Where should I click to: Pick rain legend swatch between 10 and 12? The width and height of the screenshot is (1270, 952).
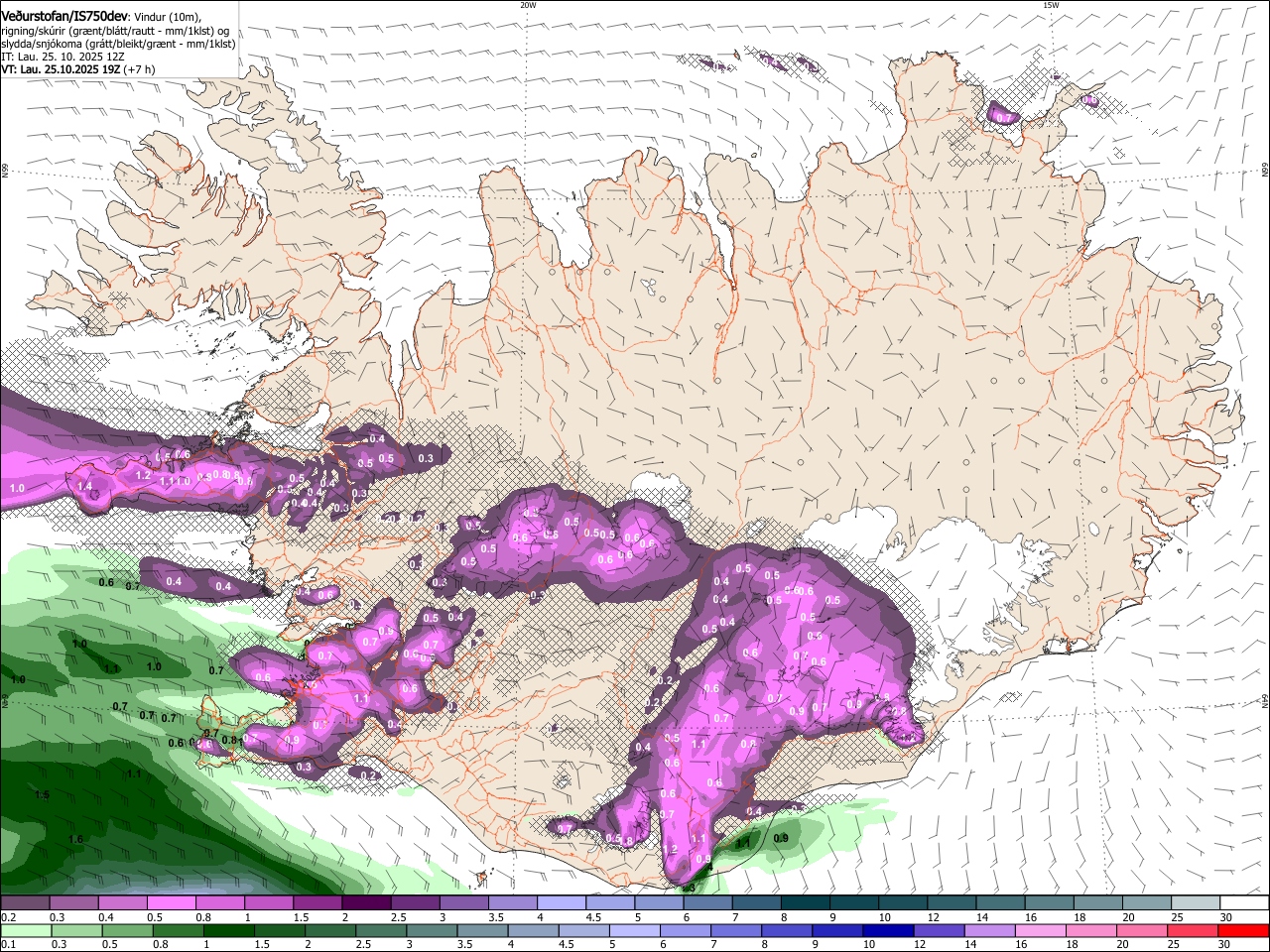tap(888, 931)
